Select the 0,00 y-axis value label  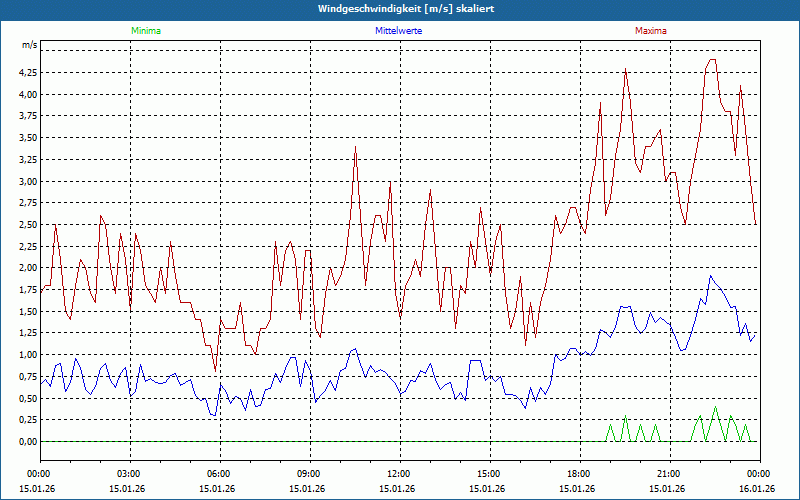(x=27, y=441)
